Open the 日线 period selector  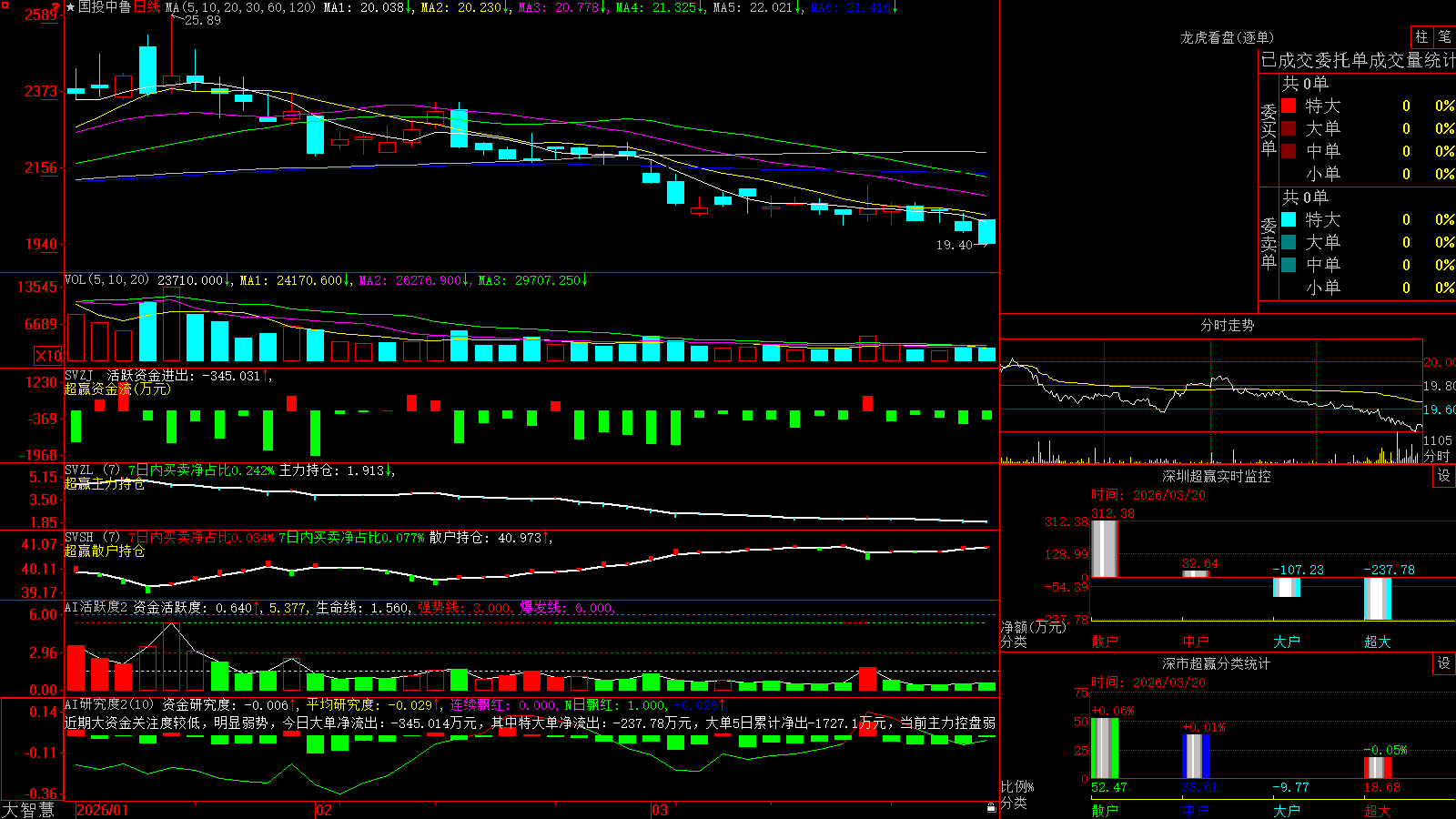click(x=147, y=7)
